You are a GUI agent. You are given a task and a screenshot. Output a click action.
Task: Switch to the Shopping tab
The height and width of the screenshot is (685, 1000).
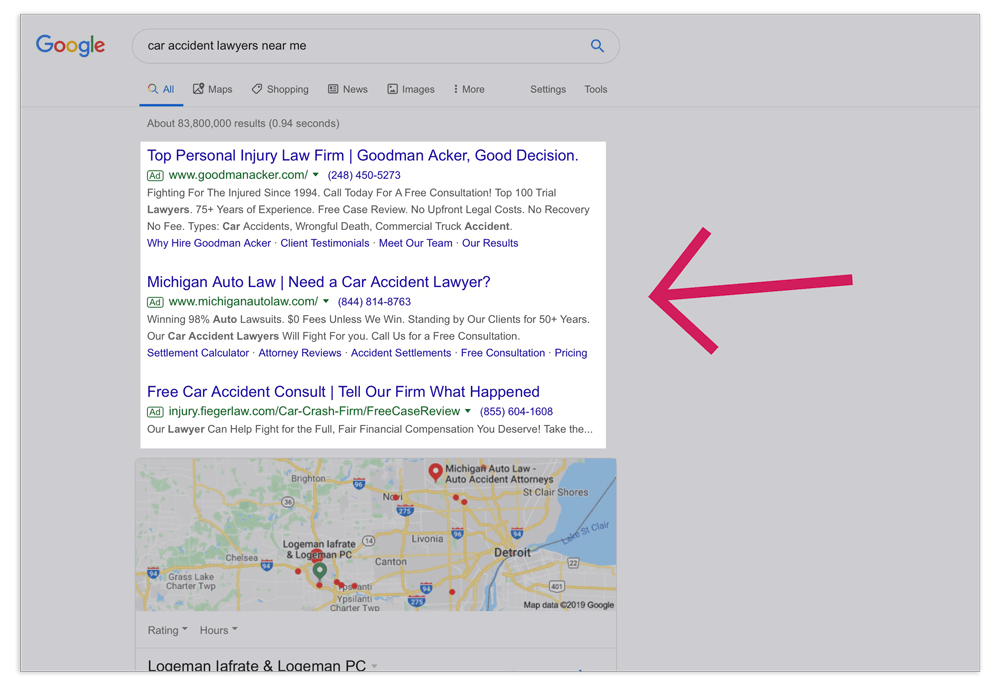point(280,89)
